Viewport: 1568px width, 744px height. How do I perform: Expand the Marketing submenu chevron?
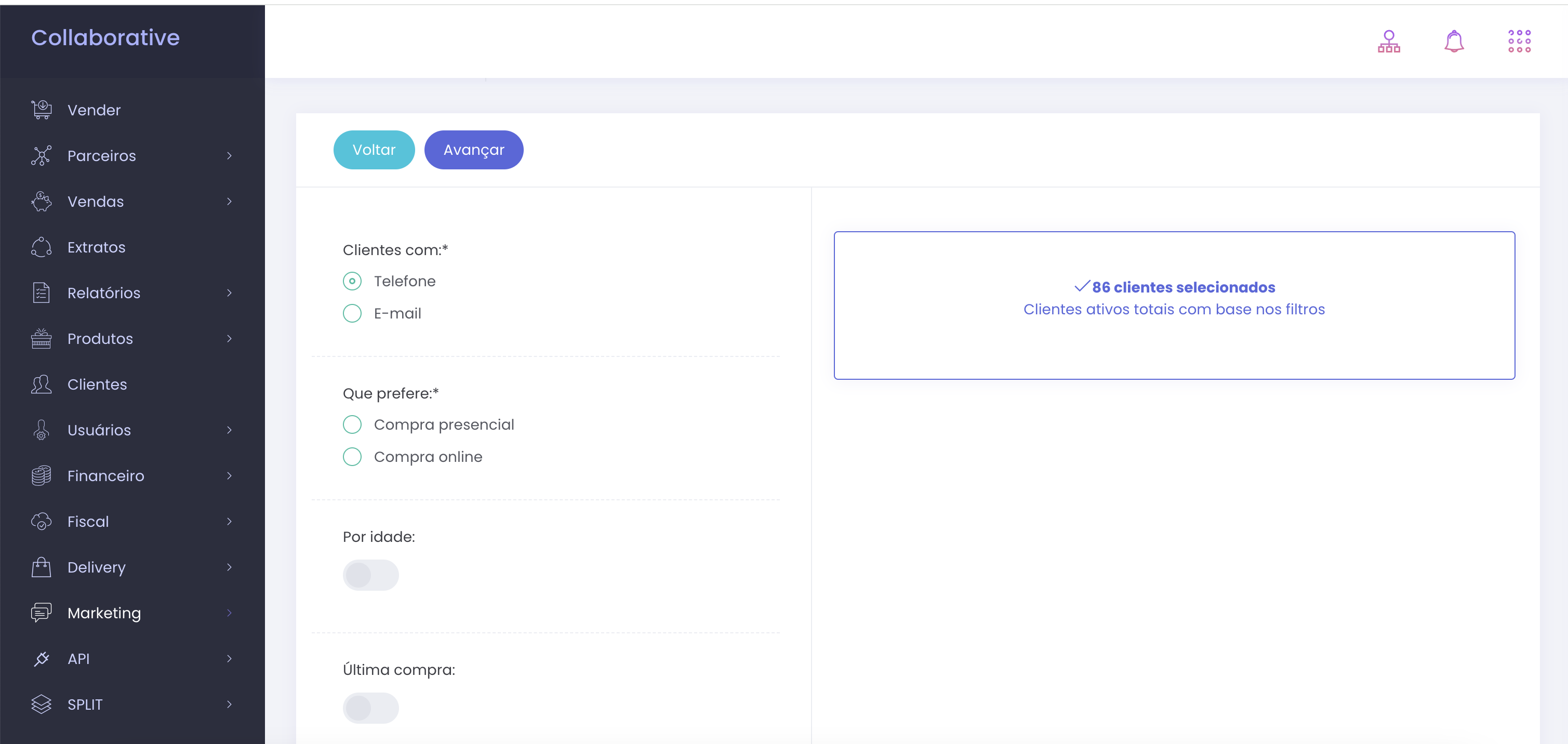point(229,613)
